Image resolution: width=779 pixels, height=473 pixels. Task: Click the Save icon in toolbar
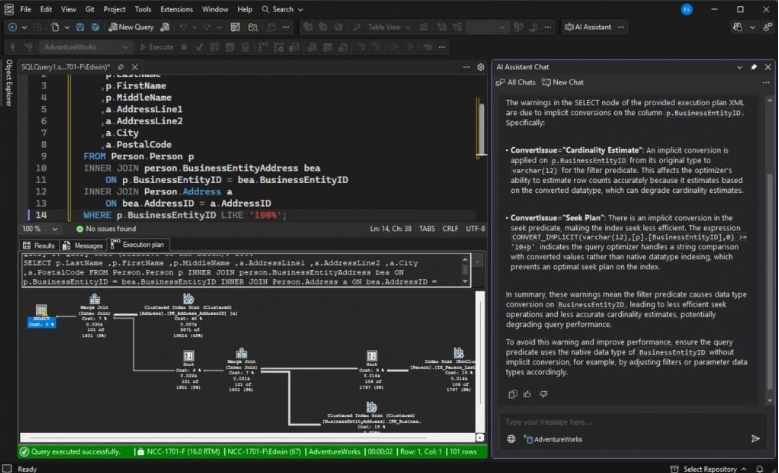[x=80, y=27]
